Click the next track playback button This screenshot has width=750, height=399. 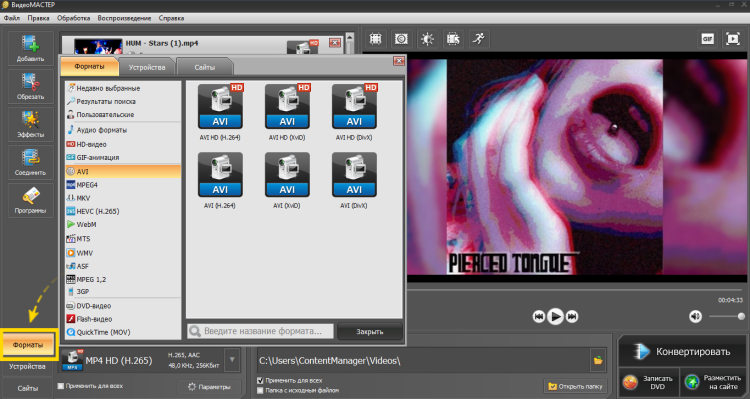pos(572,317)
